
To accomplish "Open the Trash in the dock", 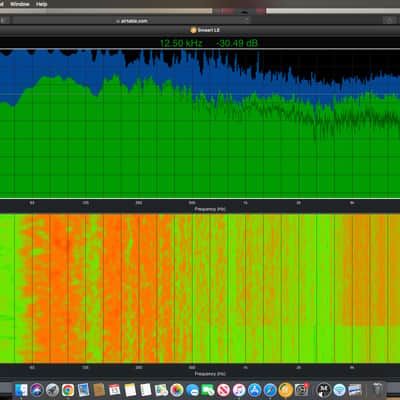I will point(377,389).
